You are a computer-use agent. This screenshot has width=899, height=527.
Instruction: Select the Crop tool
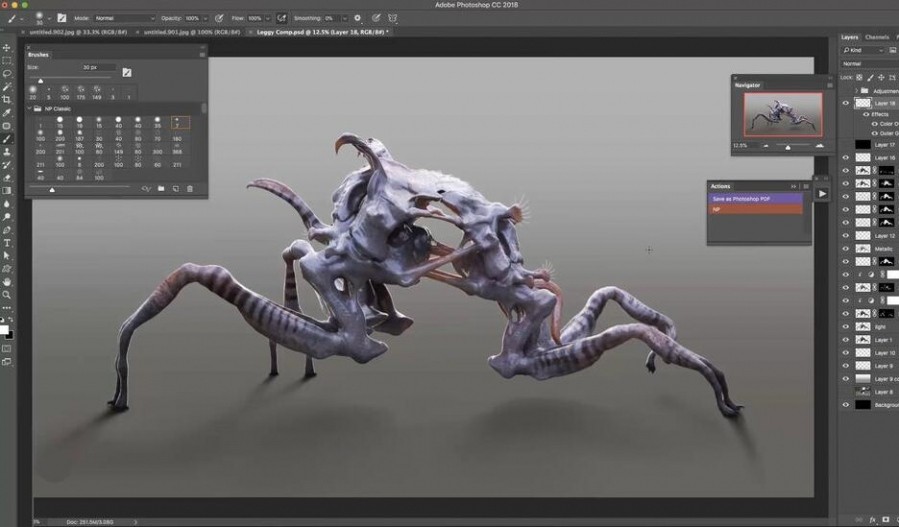pyautogui.click(x=7, y=100)
